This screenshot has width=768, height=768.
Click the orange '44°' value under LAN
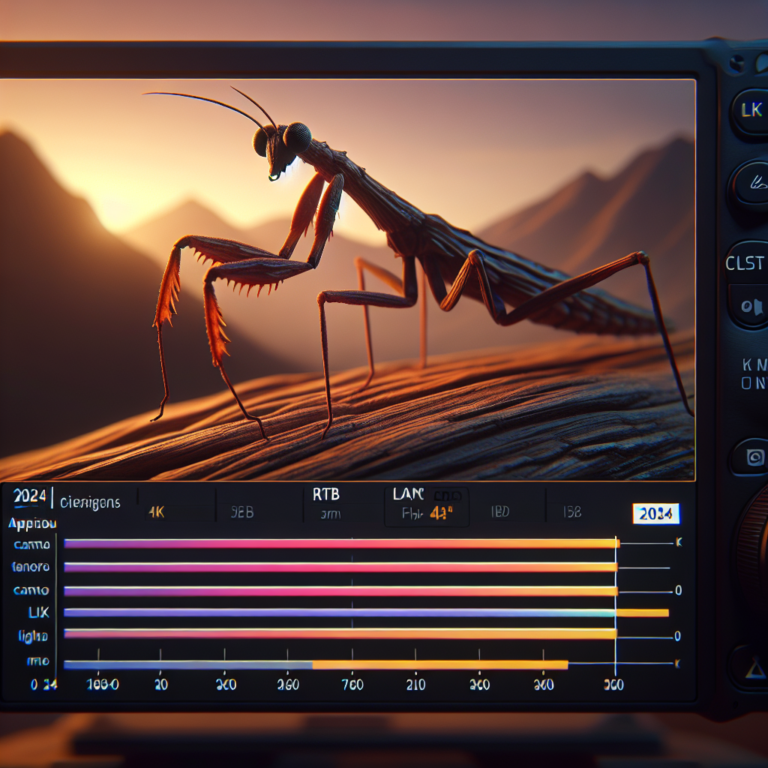441,513
